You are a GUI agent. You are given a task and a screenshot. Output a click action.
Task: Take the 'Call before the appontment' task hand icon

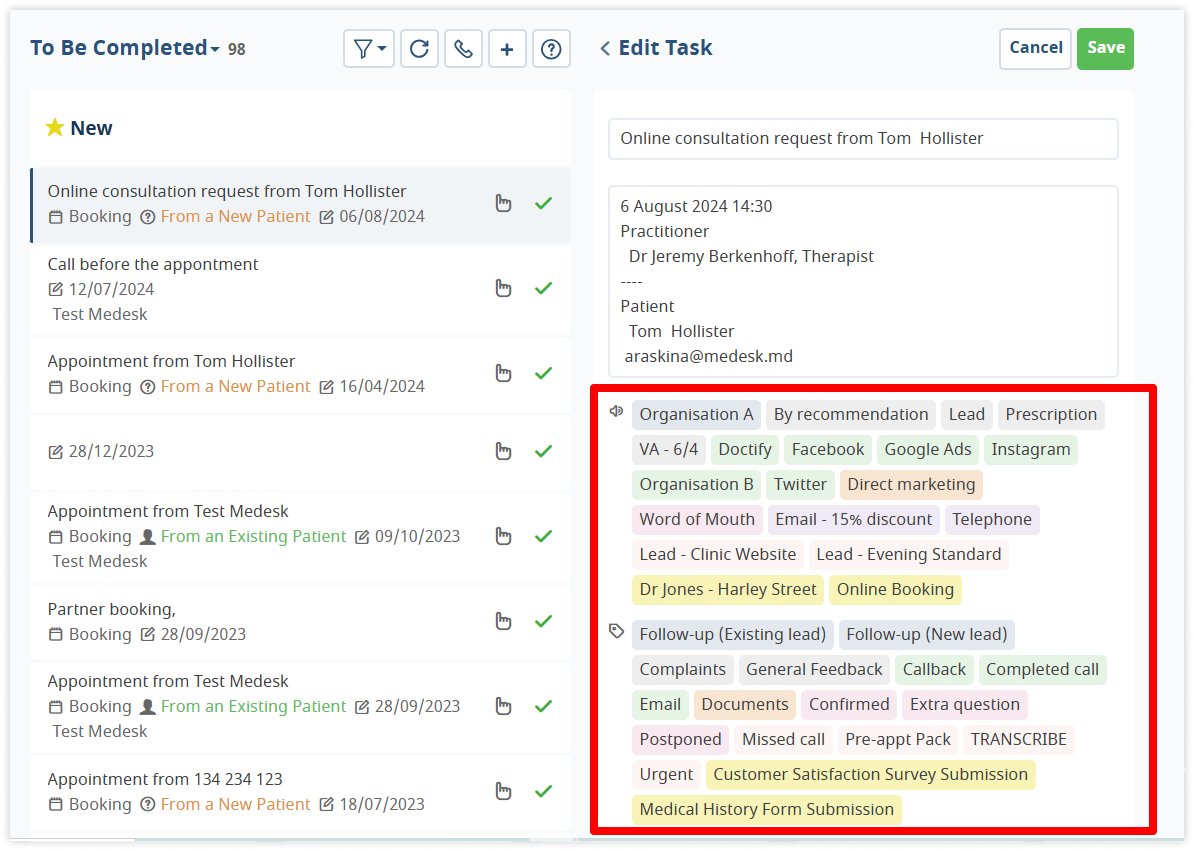click(x=503, y=288)
